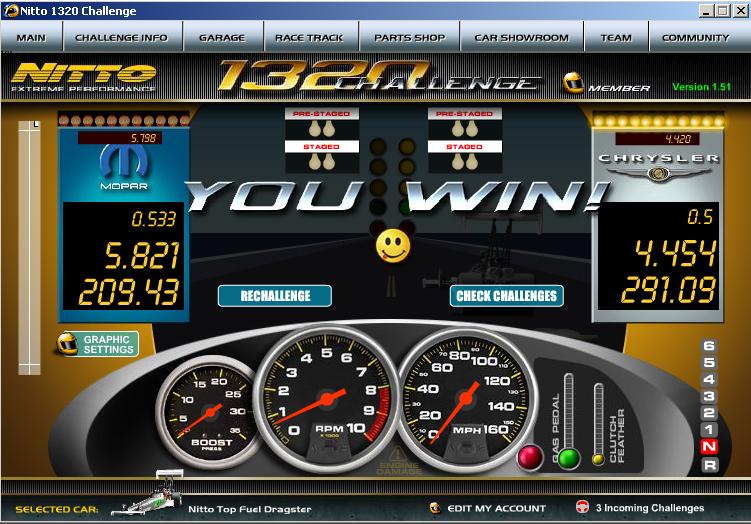This screenshot has width=751, height=524.
Task: Click the RPM tachometer gauge
Action: click(327, 399)
